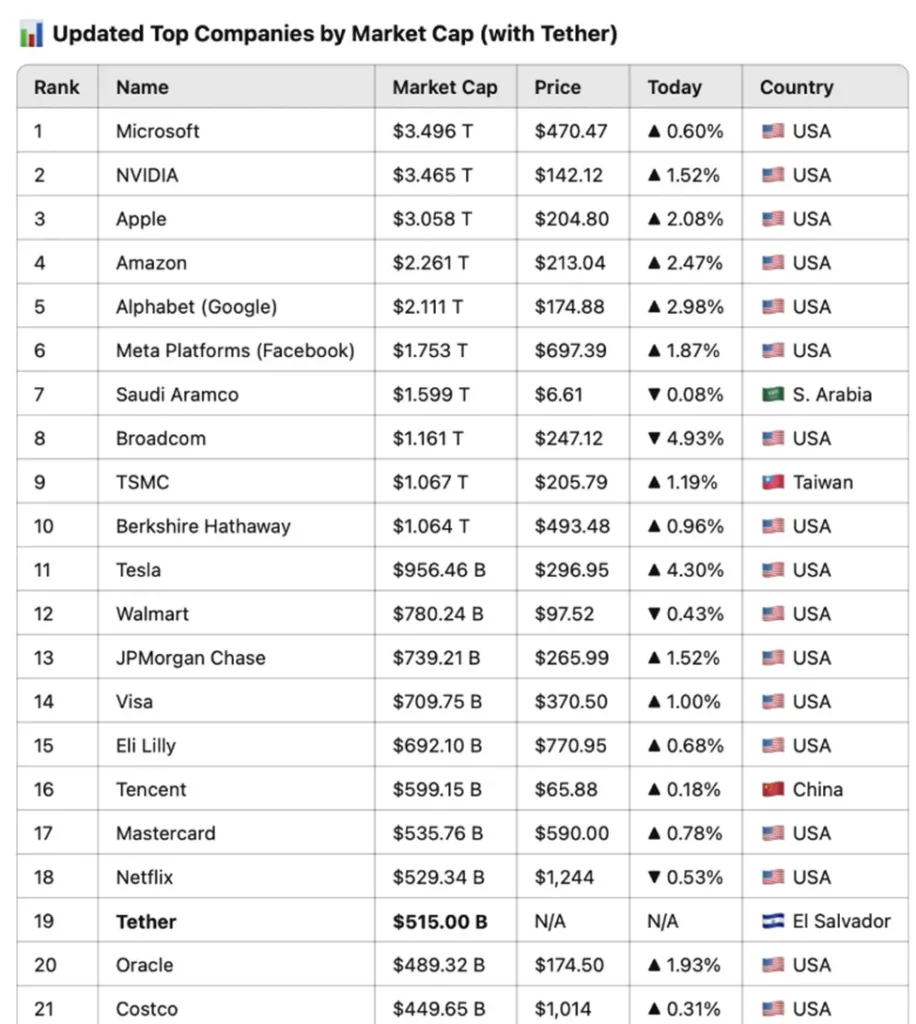This screenshot has width=916, height=1024.
Task: Click the down arrow in Broadcom's Today cell
Action: (x=655, y=438)
